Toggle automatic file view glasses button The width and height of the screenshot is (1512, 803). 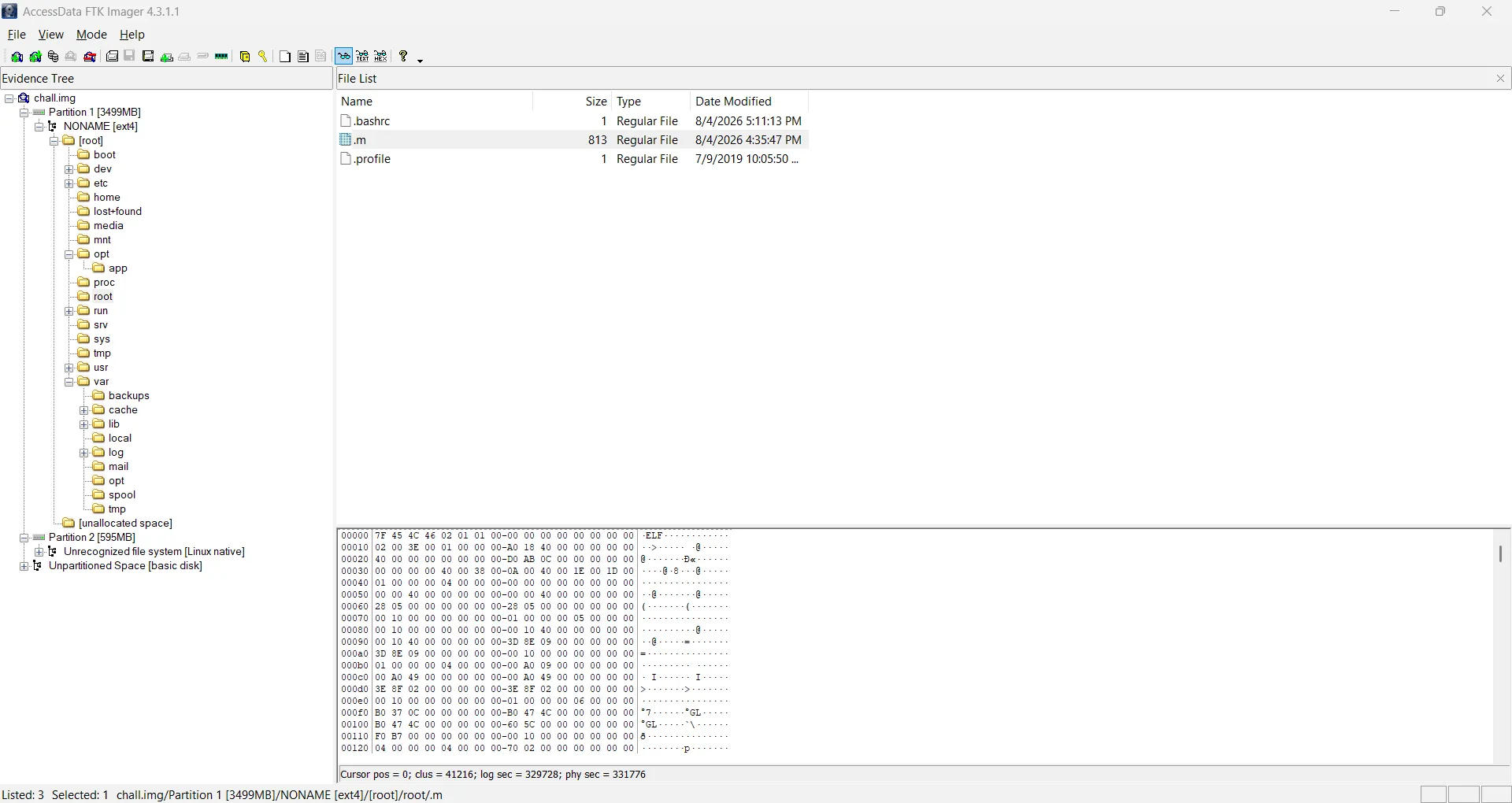[344, 57]
